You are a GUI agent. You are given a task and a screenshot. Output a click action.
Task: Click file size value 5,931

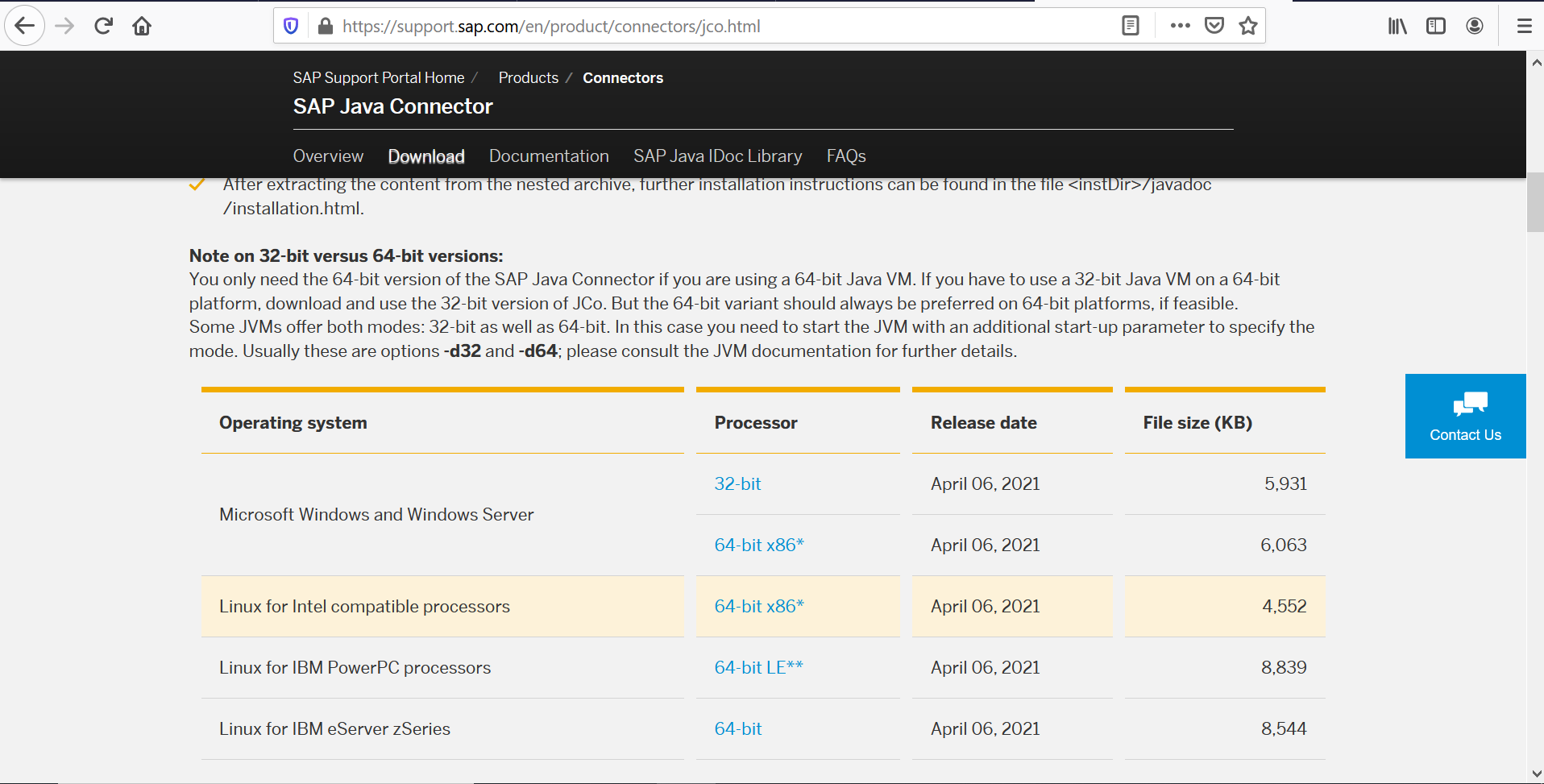click(x=1285, y=483)
